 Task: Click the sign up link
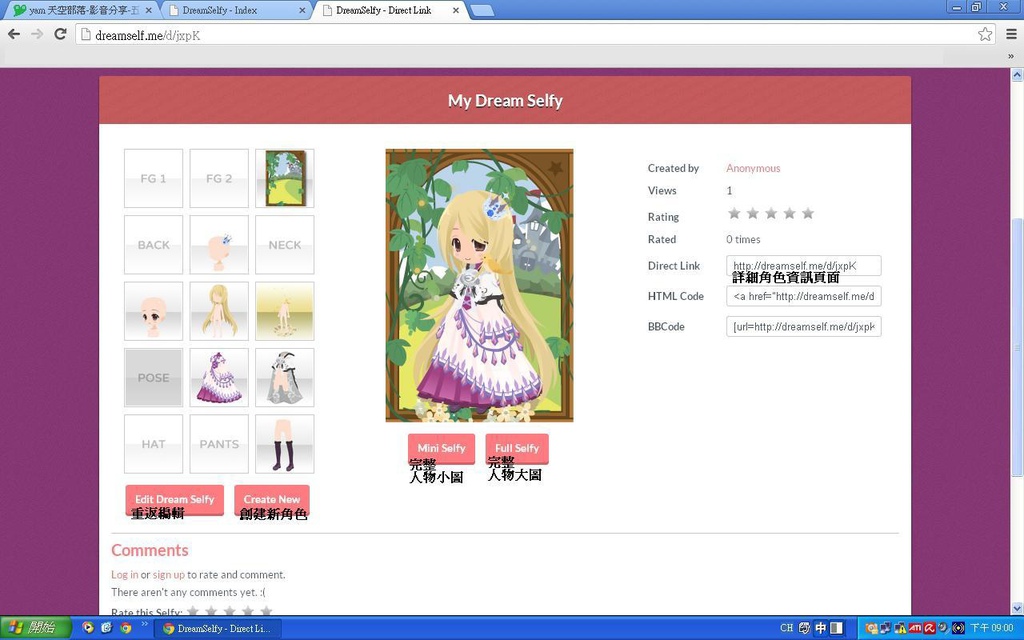pos(168,575)
